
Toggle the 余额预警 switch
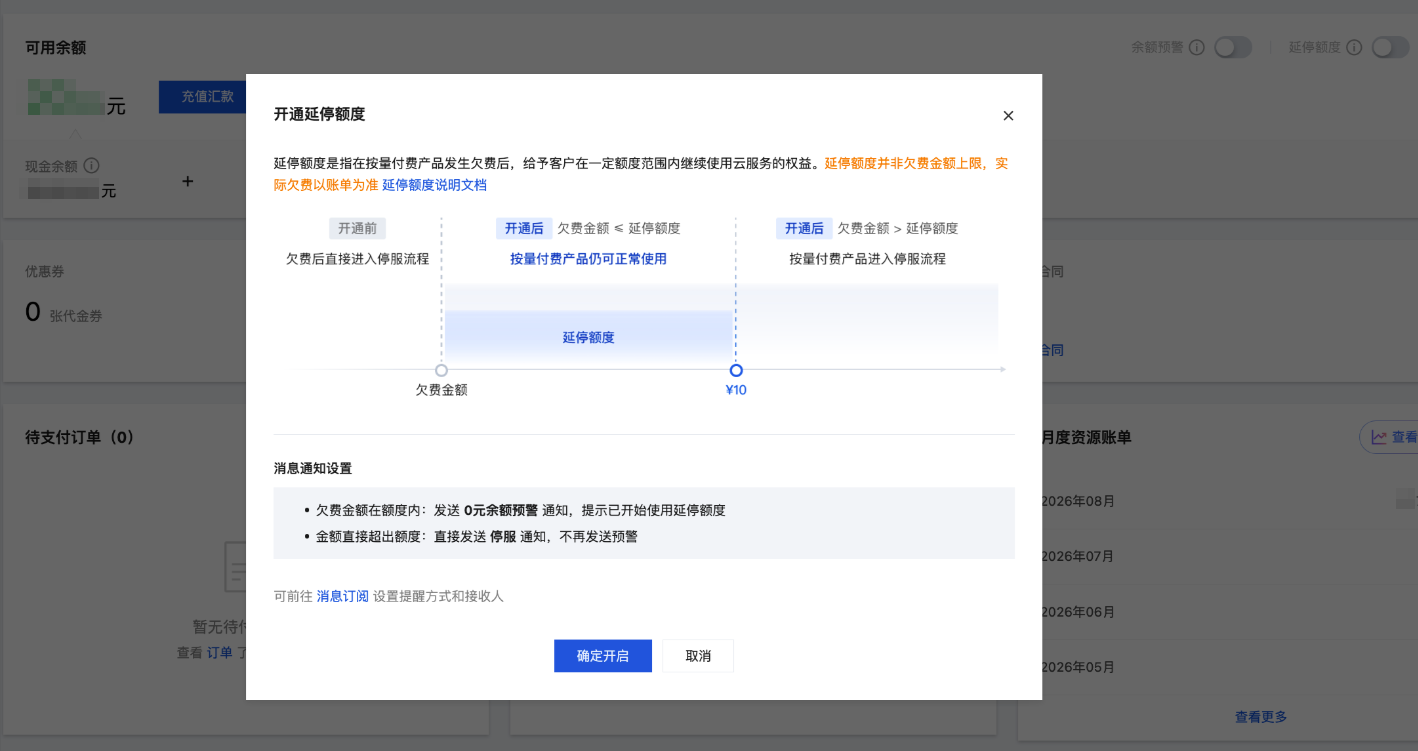(x=1233, y=47)
